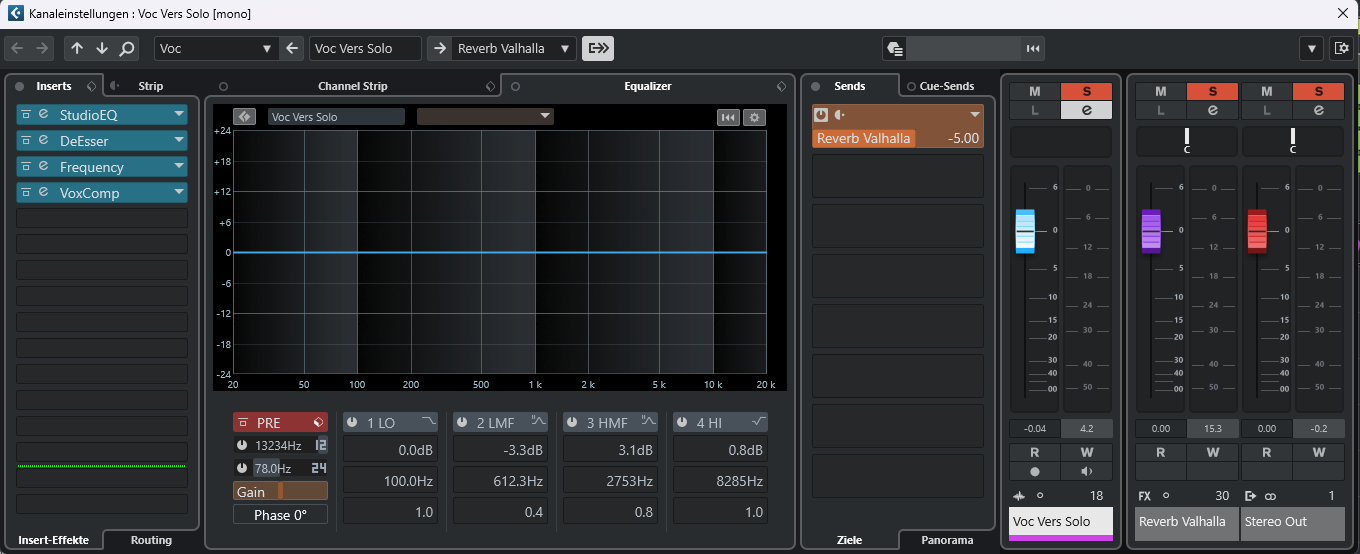Enable monitor speaker on Voc Vers Solo
Image resolution: width=1360 pixels, height=554 pixels.
pos(1087,471)
